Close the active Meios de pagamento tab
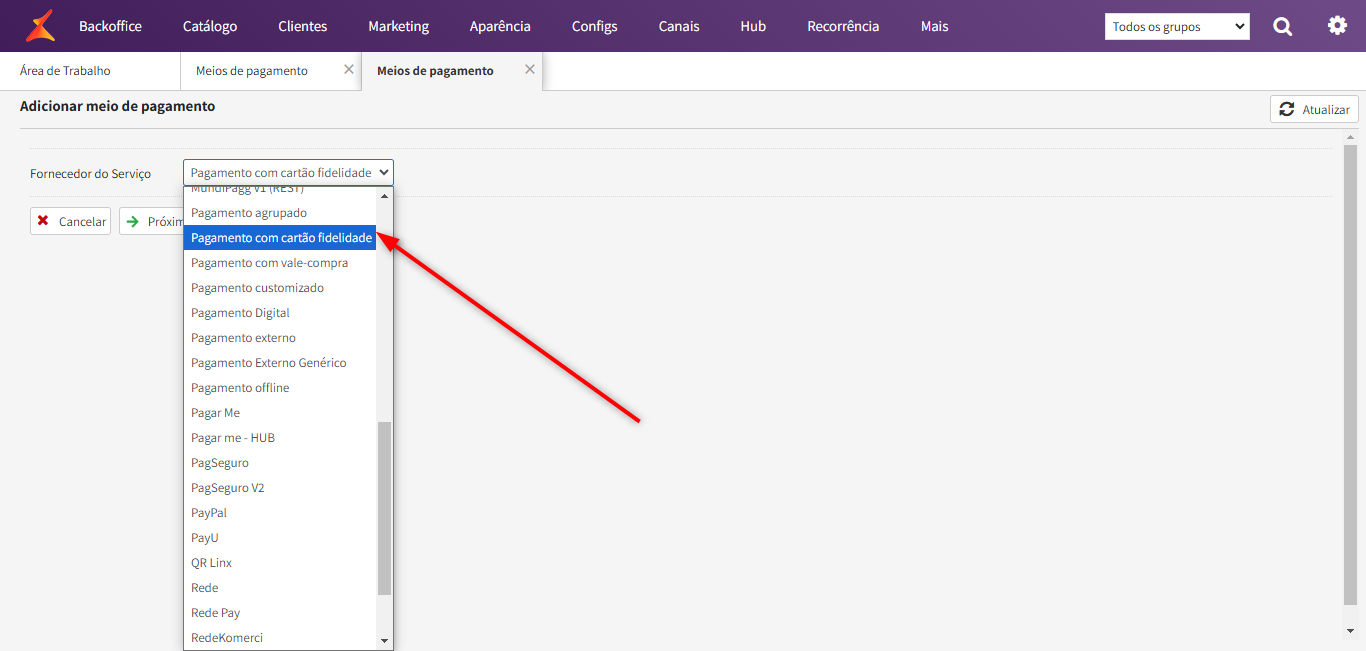Screen dimensions: 1366x651 pos(530,69)
